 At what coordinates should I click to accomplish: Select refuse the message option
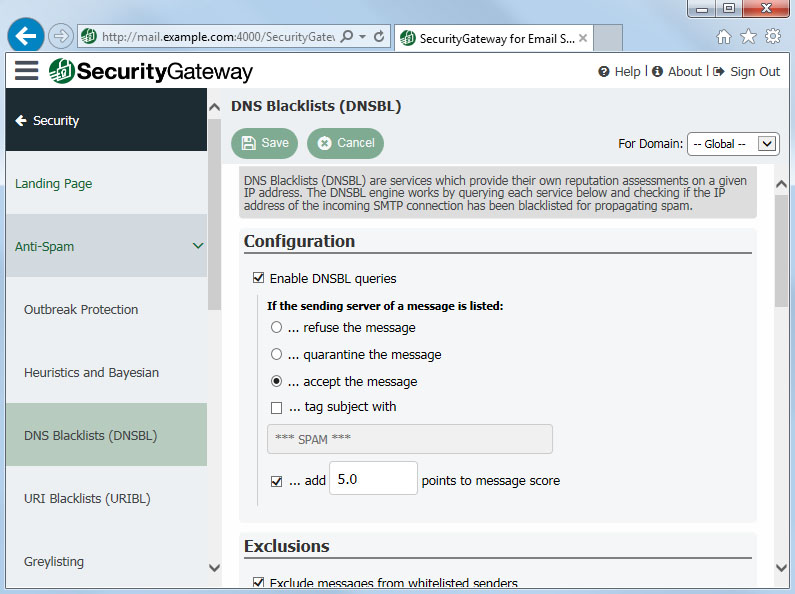276,327
